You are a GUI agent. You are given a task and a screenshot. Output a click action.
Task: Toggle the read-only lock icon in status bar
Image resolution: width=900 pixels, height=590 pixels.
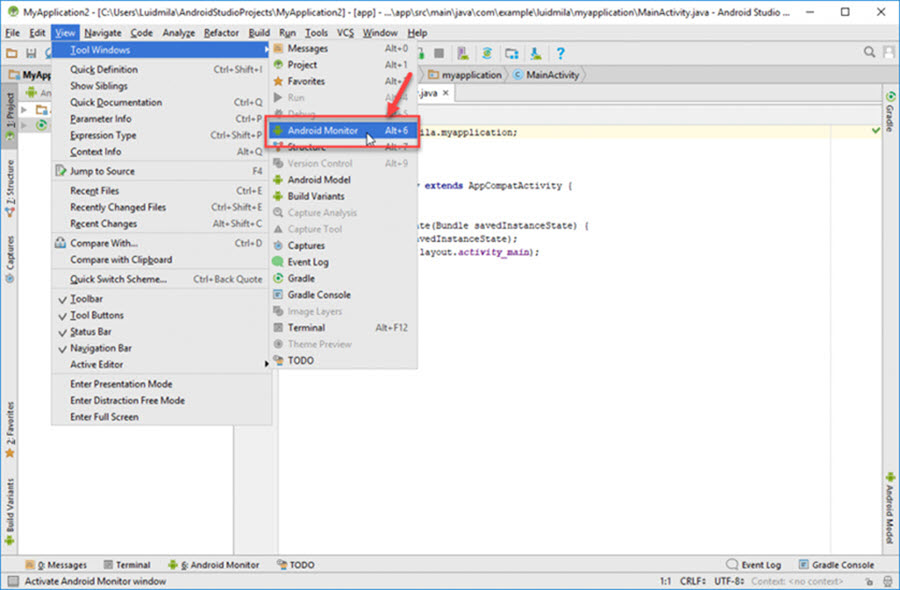[x=869, y=581]
